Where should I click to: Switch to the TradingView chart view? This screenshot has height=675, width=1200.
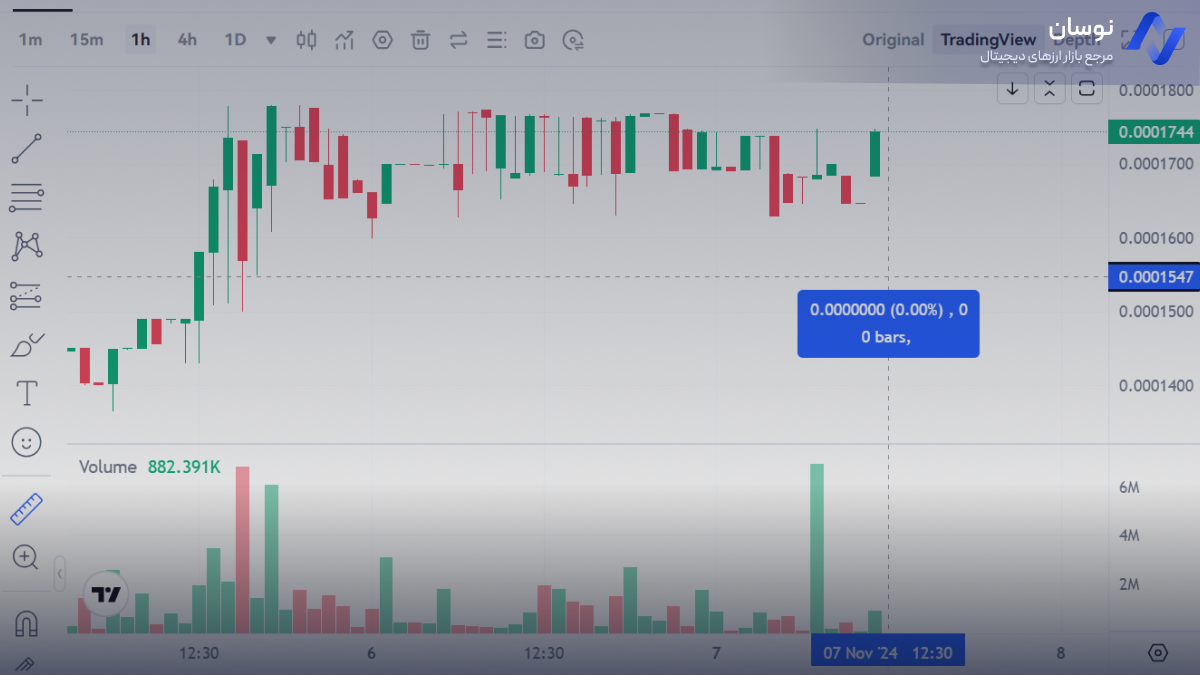point(987,40)
